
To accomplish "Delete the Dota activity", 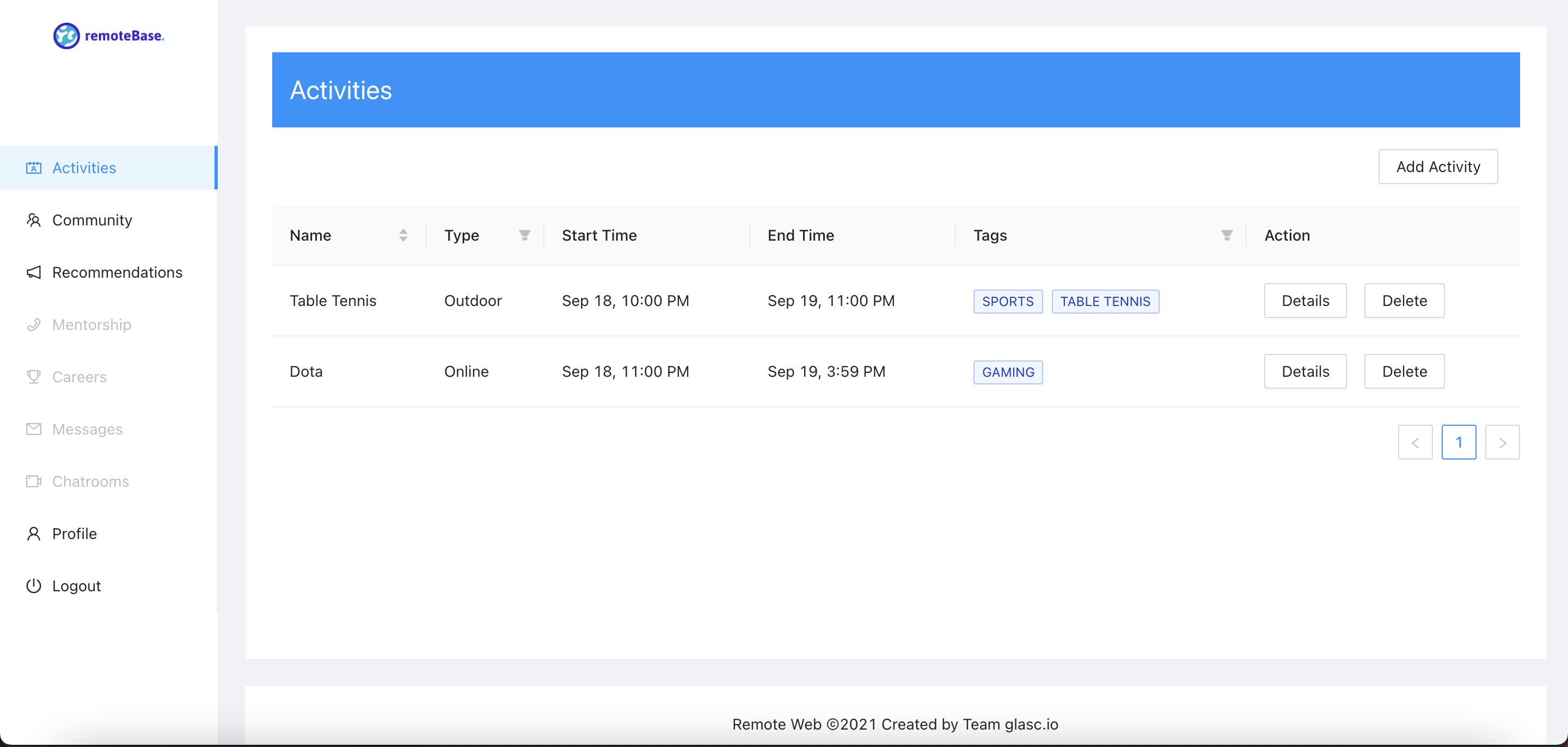I will pyautogui.click(x=1404, y=371).
